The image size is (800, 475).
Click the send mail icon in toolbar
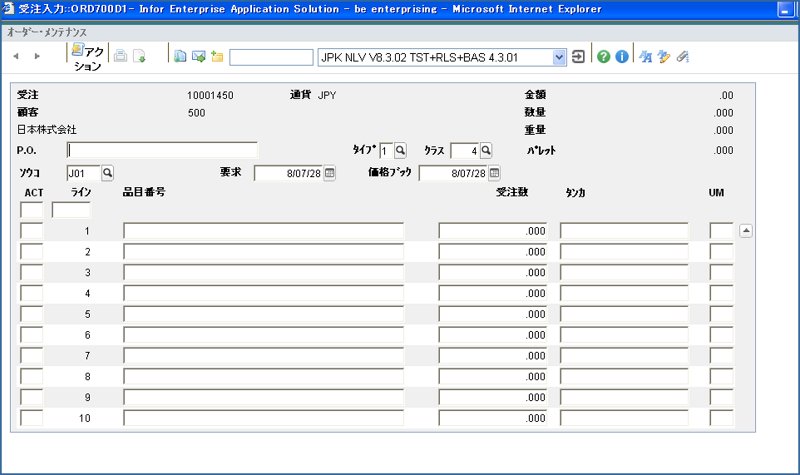198,56
